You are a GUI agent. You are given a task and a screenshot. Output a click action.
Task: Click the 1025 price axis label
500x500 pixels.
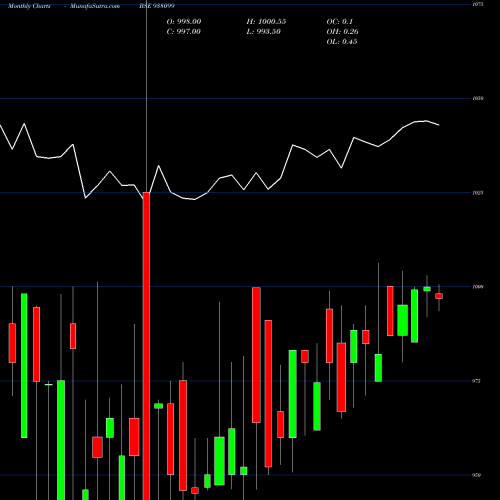478,193
